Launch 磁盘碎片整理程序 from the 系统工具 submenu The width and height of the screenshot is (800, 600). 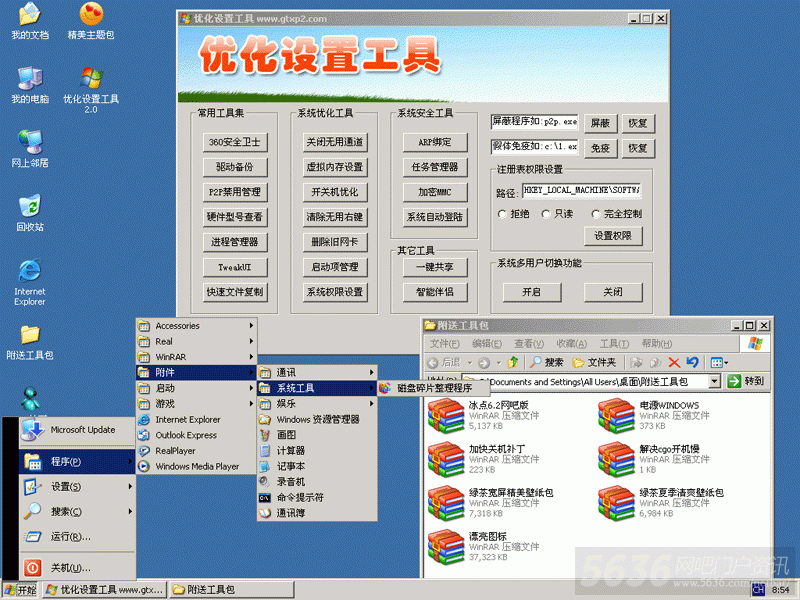point(434,388)
